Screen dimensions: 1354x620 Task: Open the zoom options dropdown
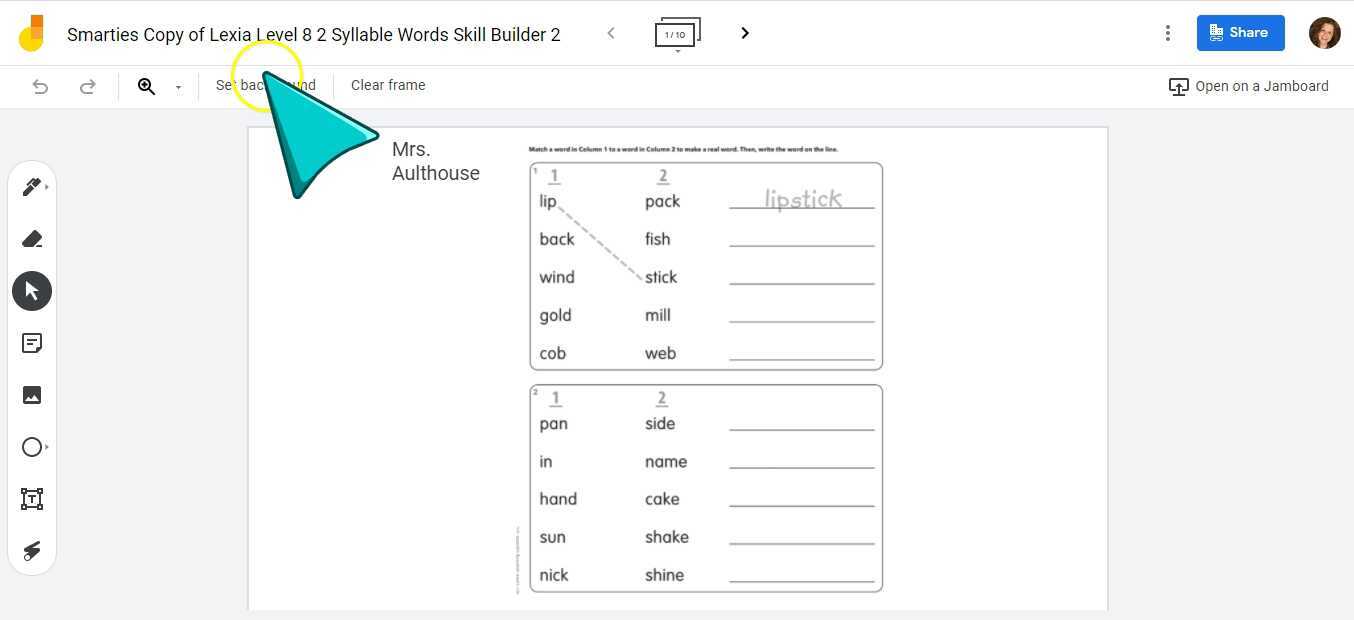[178, 87]
